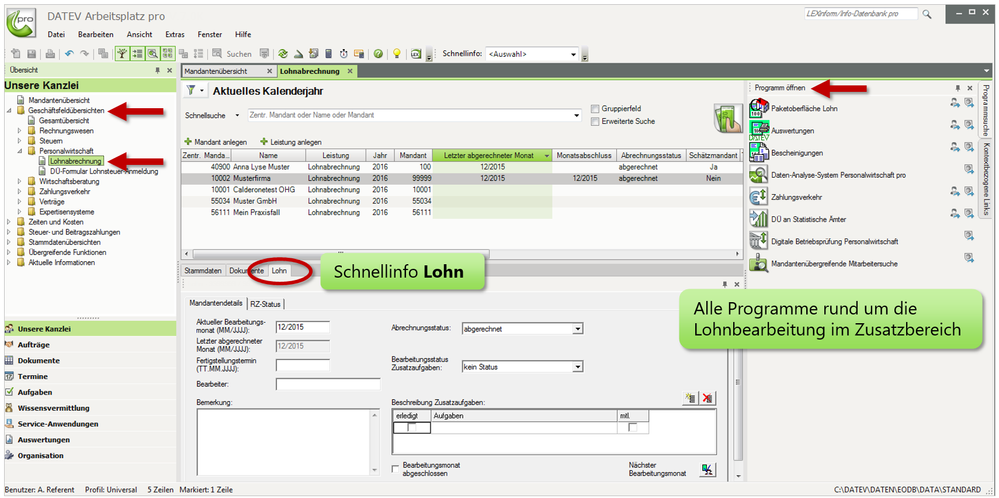Open the Extras menu
The width and height of the screenshot is (999, 498).
[175, 34]
